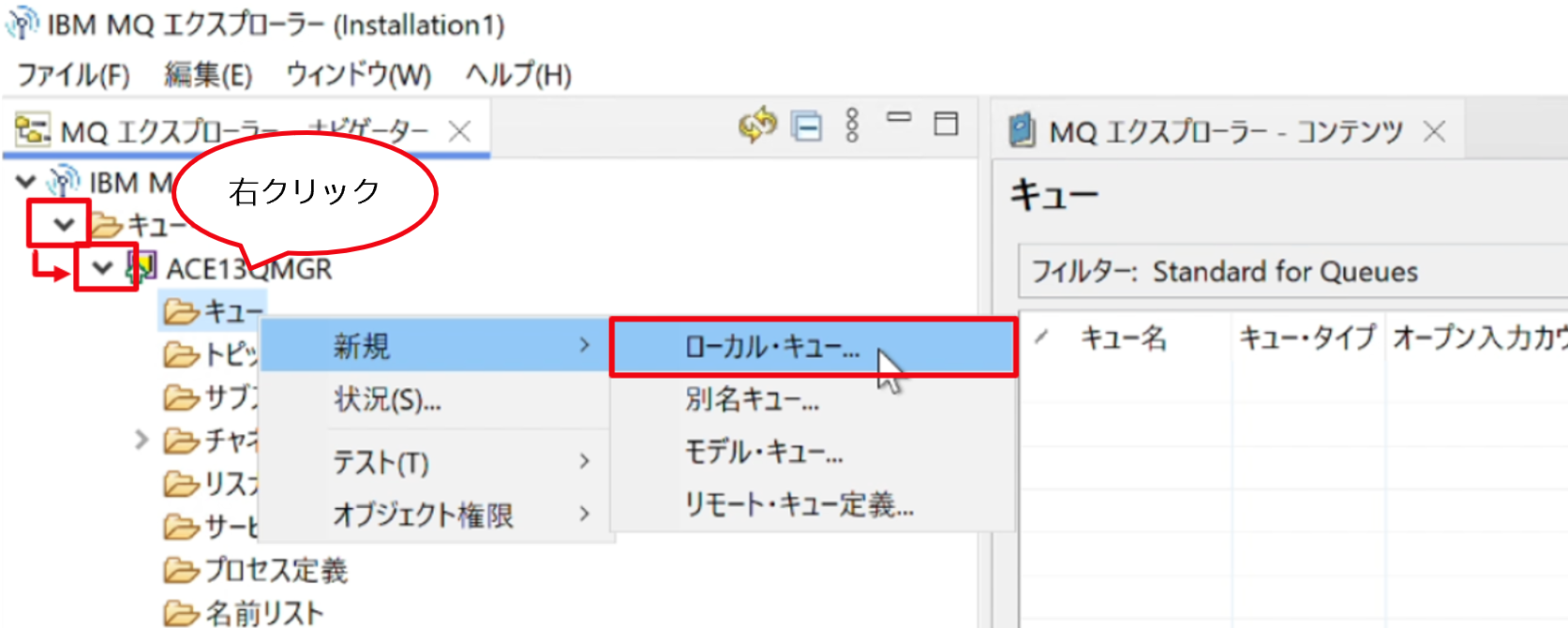
Task: Click the IBM MQ root antenna icon
Action: tap(63, 181)
